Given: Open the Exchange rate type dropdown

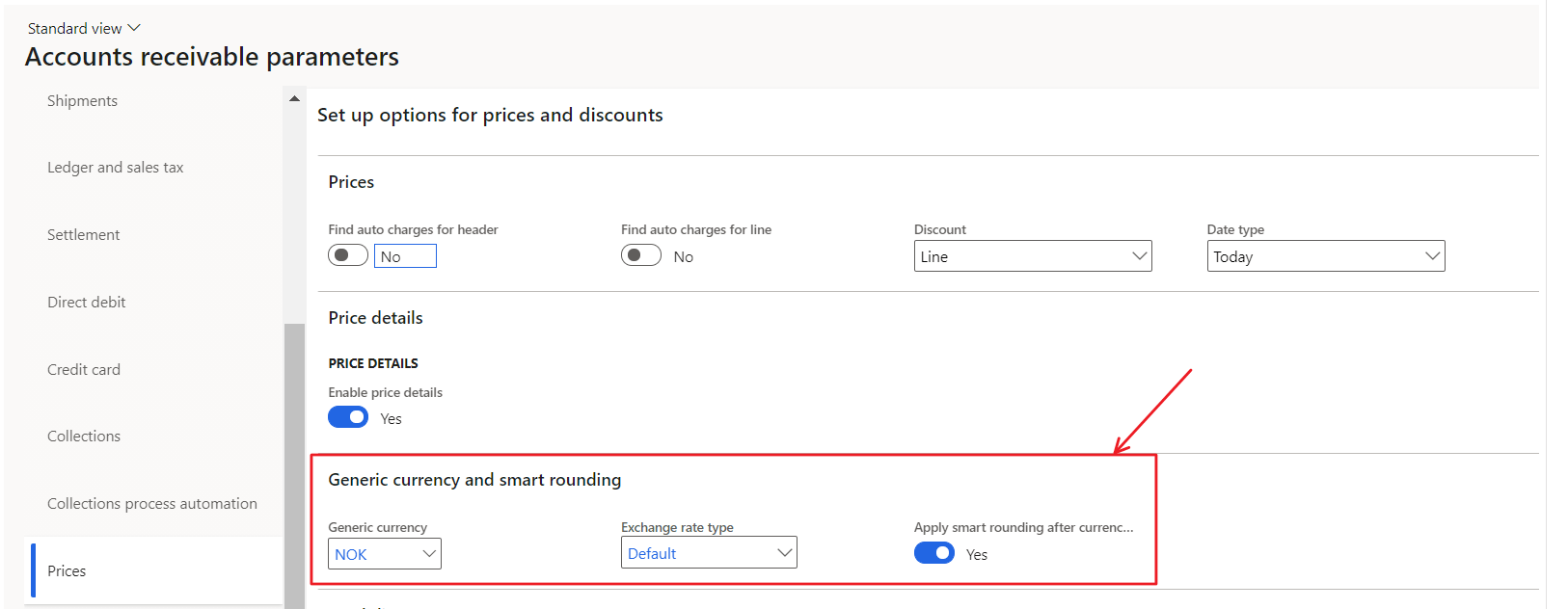Looking at the screenshot, I should click(784, 553).
